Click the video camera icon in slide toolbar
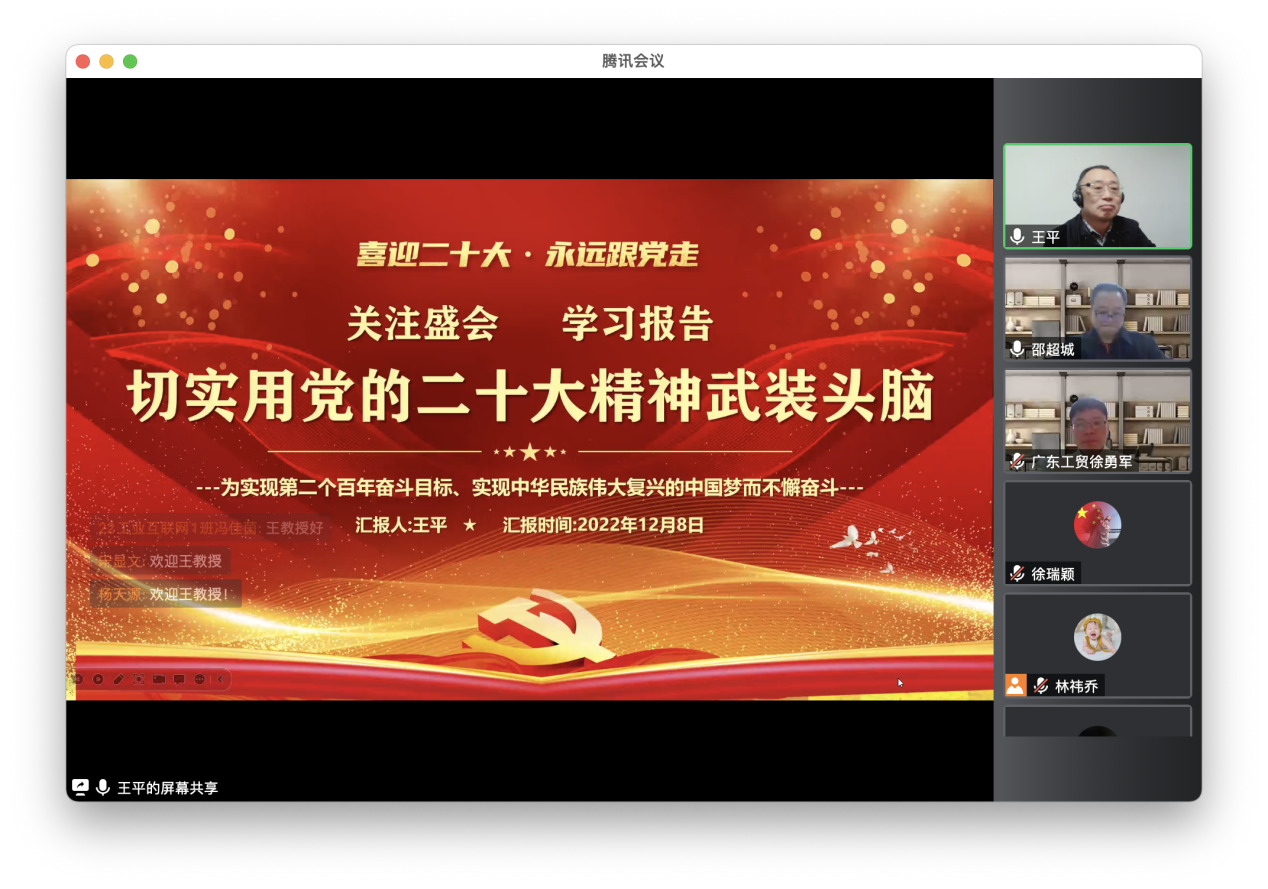This screenshot has width=1268, height=889. coord(159,679)
